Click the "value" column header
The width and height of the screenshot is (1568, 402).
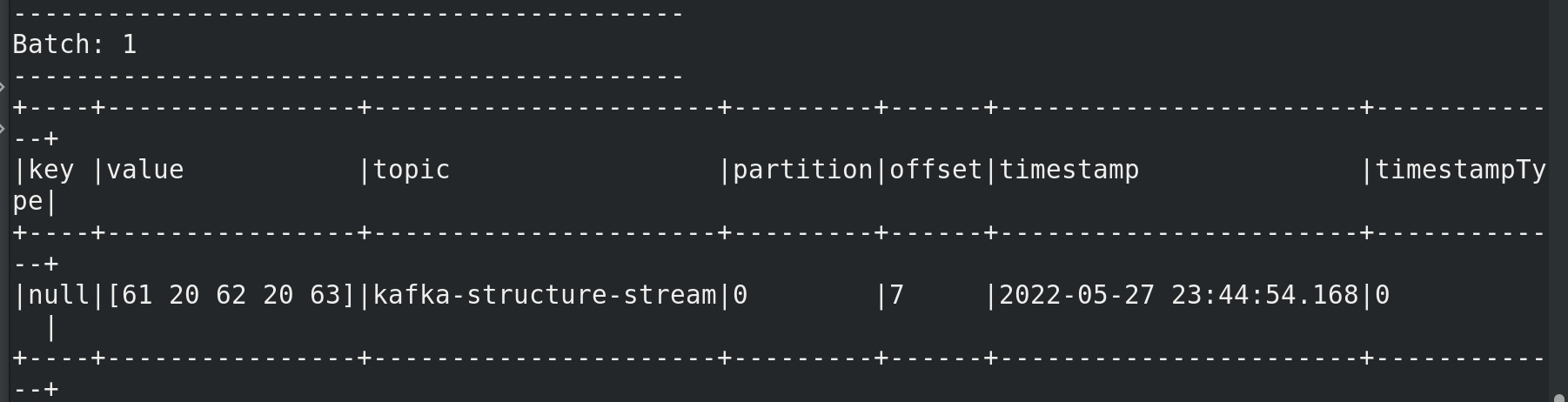click(145, 170)
